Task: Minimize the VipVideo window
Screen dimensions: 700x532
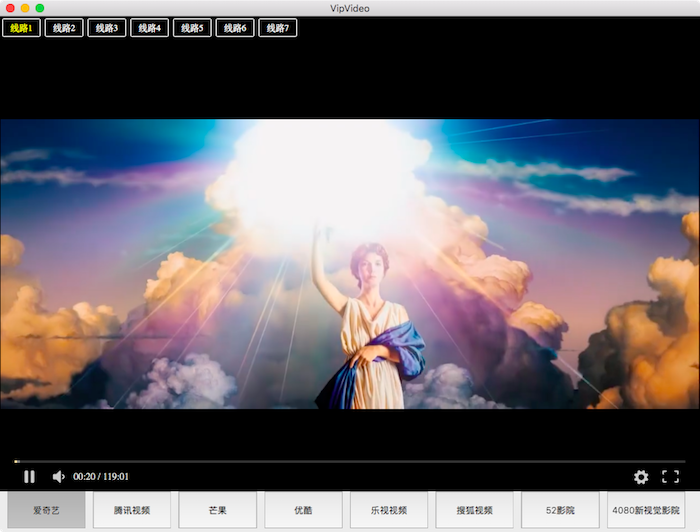Action: pyautogui.click(x=25, y=8)
